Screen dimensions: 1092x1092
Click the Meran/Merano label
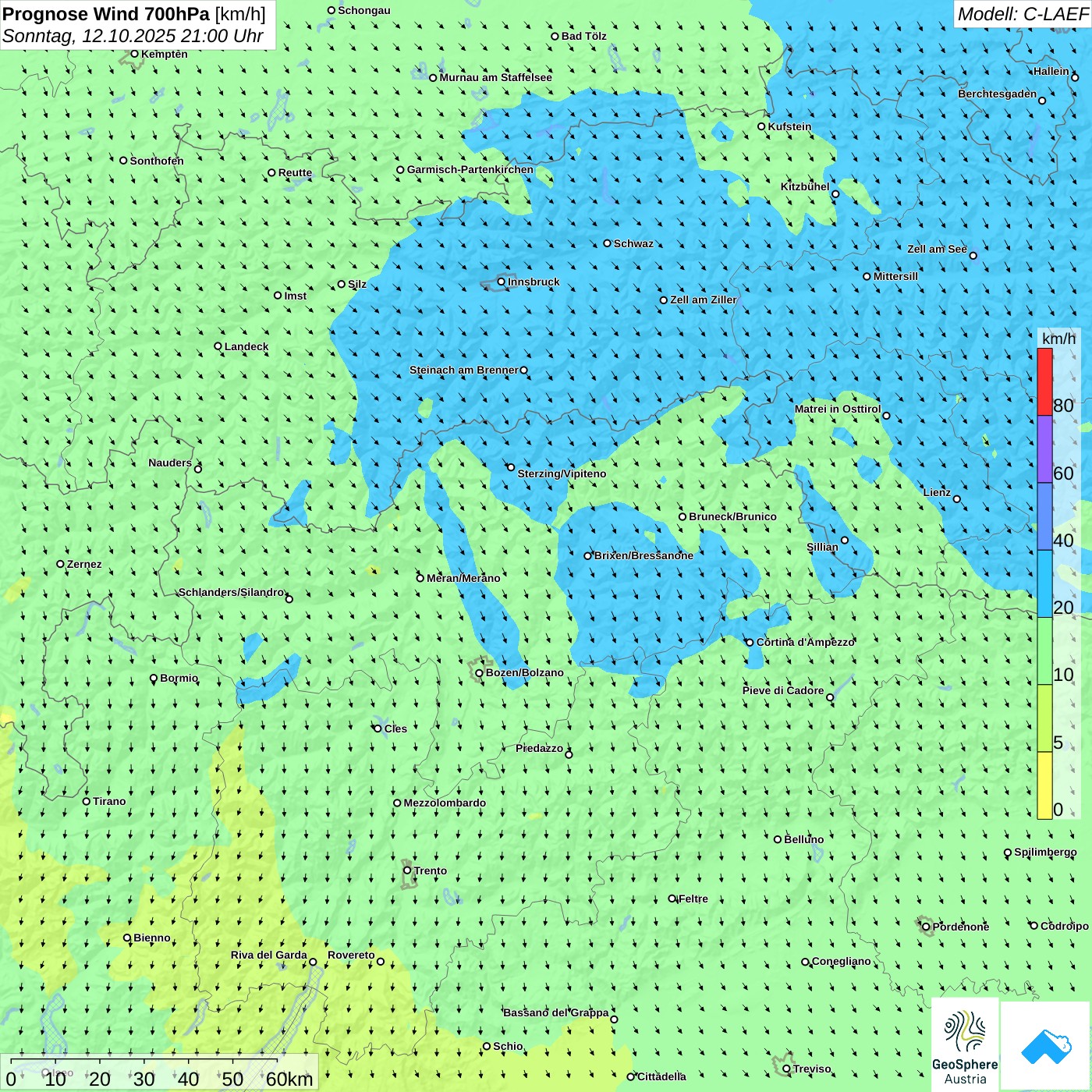click(463, 578)
